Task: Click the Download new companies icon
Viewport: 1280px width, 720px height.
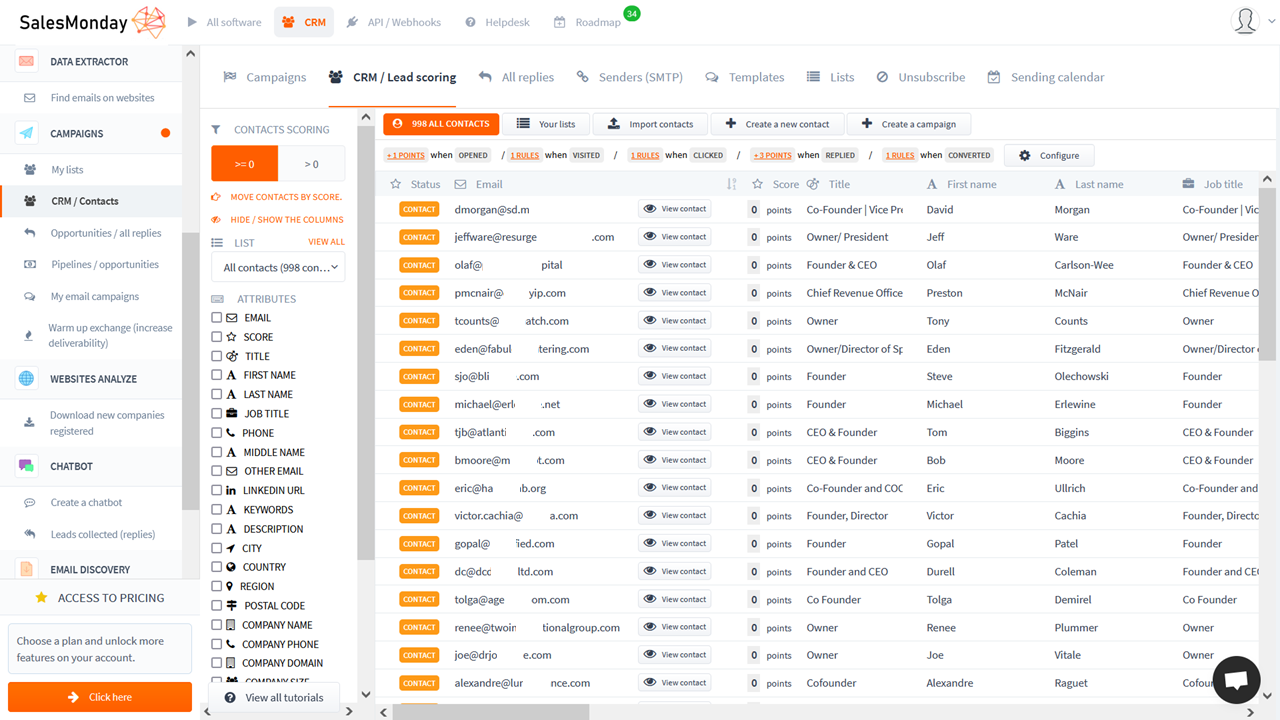Action: click(x=30, y=423)
